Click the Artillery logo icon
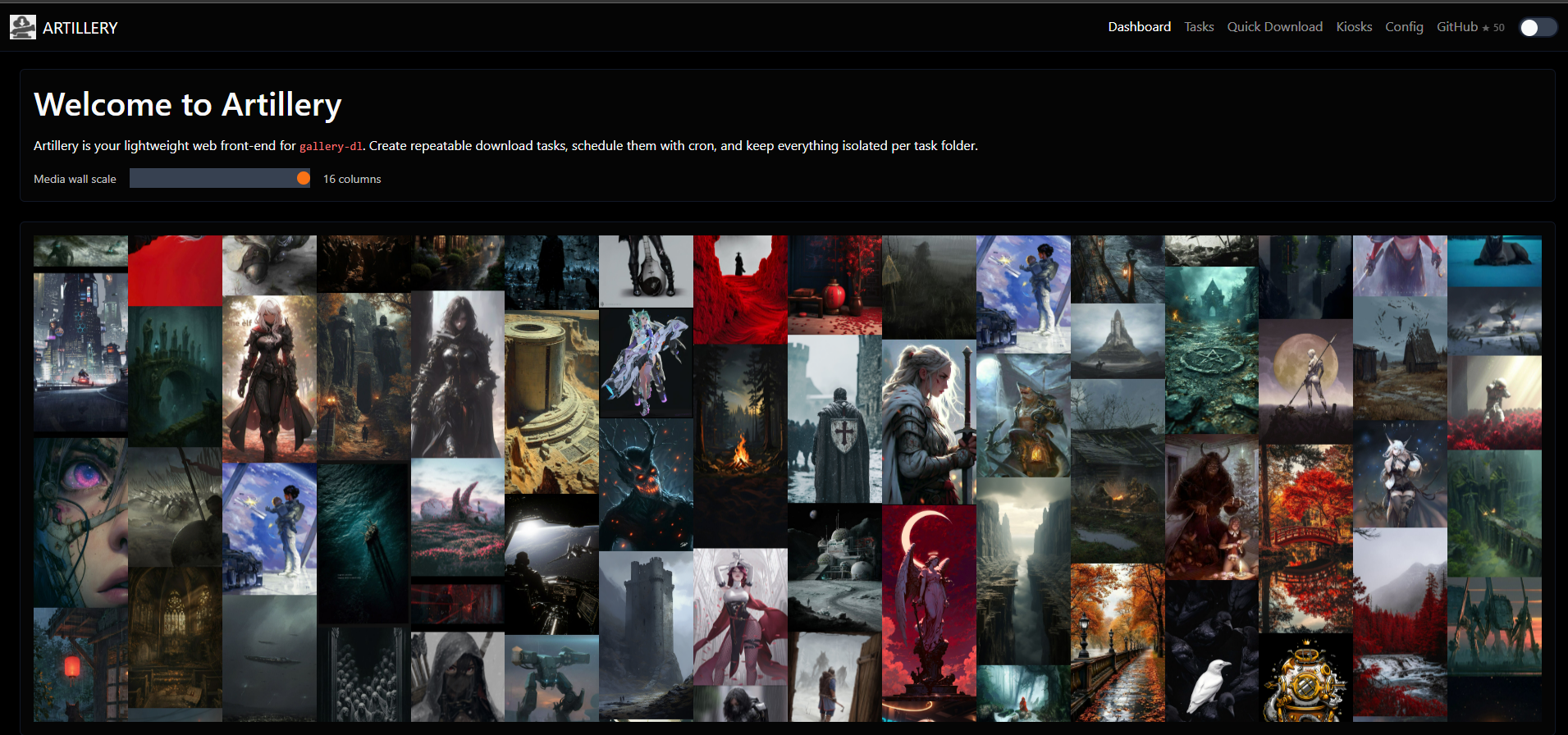1568x735 pixels. pyautogui.click(x=22, y=27)
